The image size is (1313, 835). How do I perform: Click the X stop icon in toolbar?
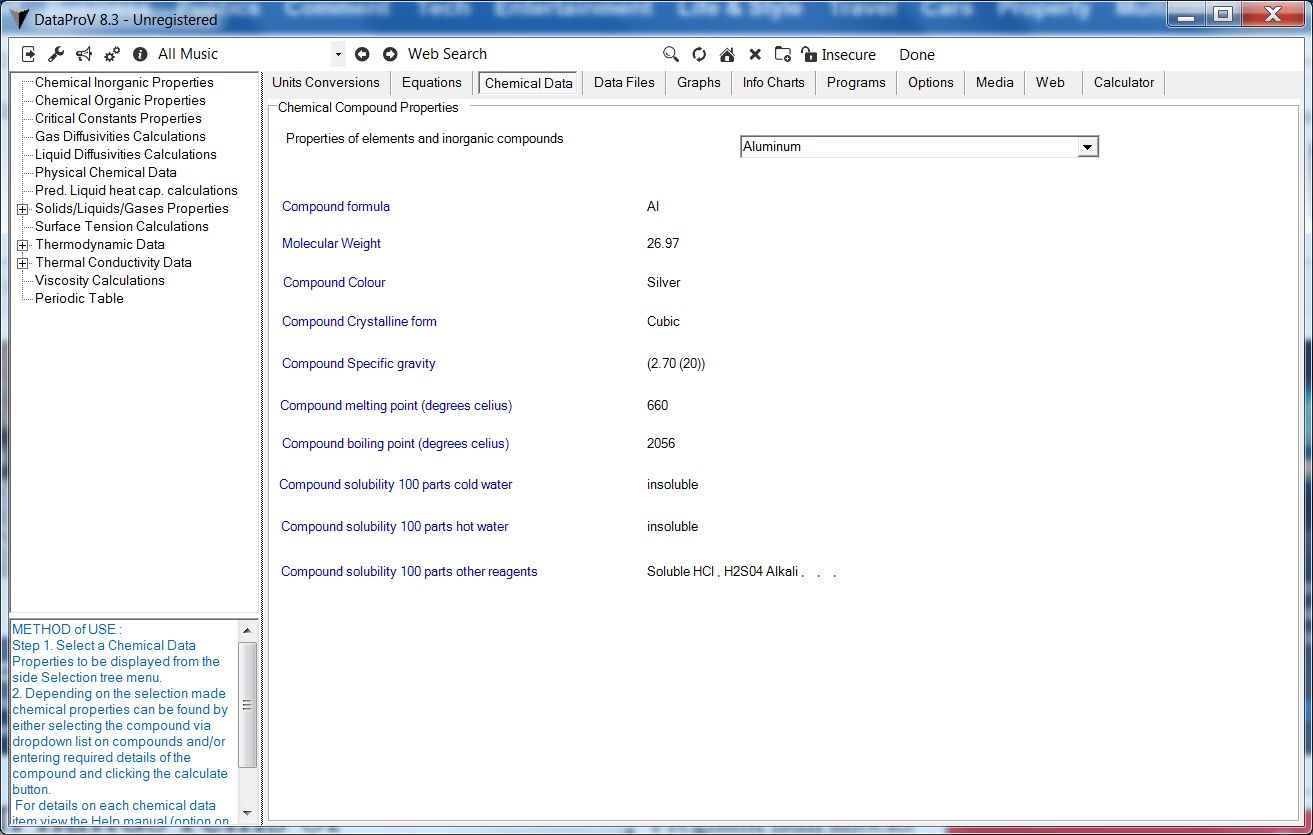tap(755, 55)
